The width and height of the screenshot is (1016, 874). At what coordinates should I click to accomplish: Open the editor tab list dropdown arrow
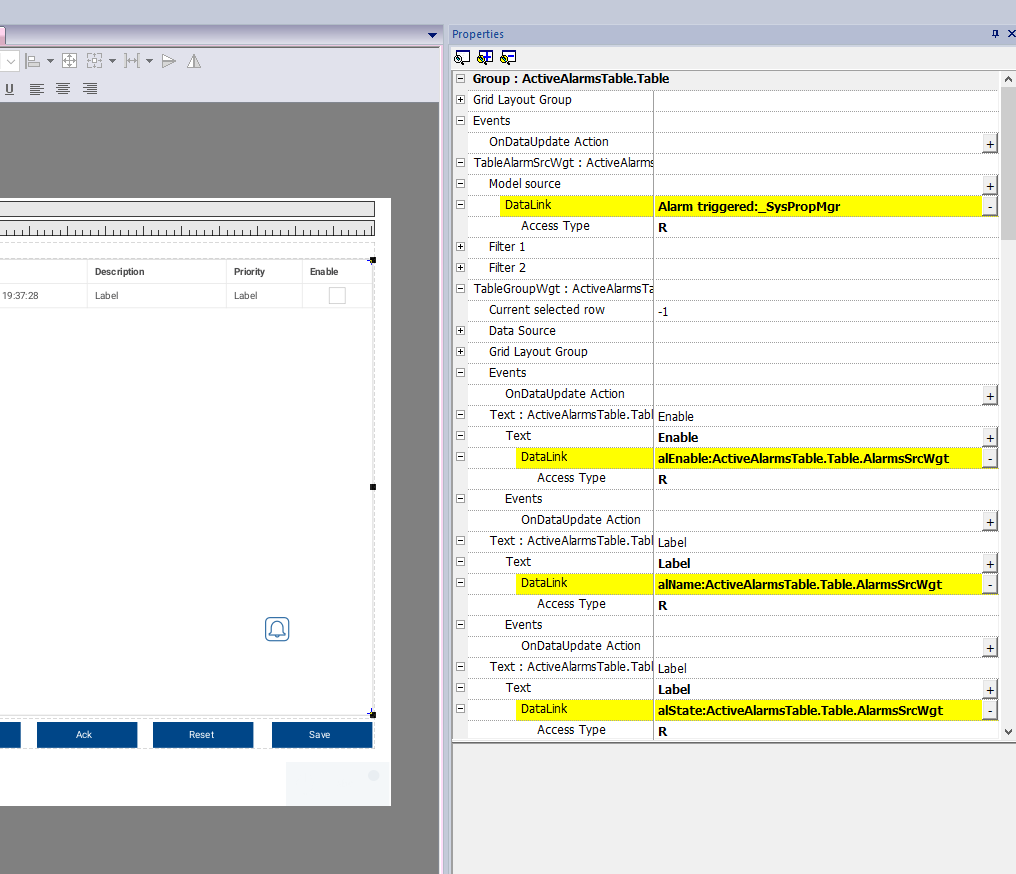click(432, 35)
